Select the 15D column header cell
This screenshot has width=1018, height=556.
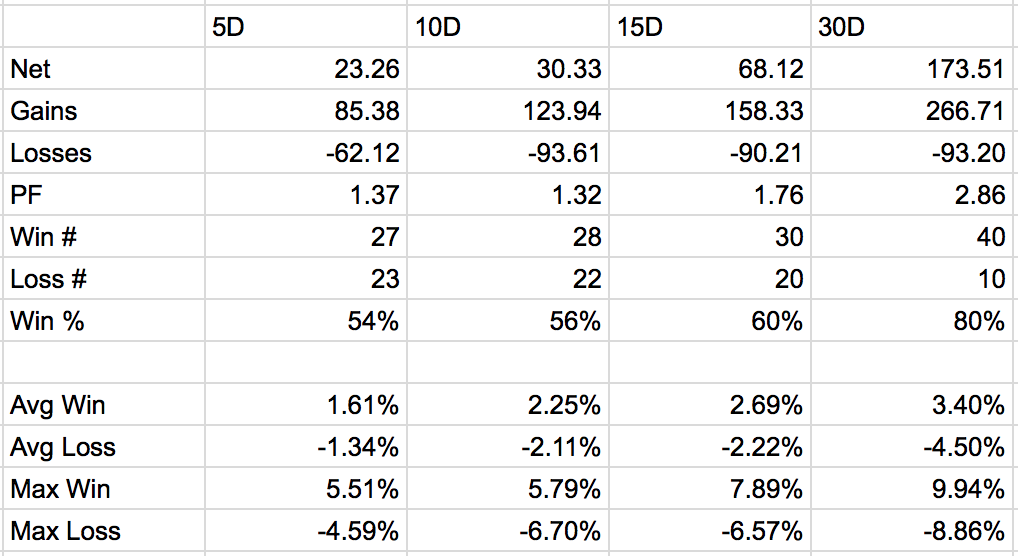pyautogui.click(x=710, y=27)
